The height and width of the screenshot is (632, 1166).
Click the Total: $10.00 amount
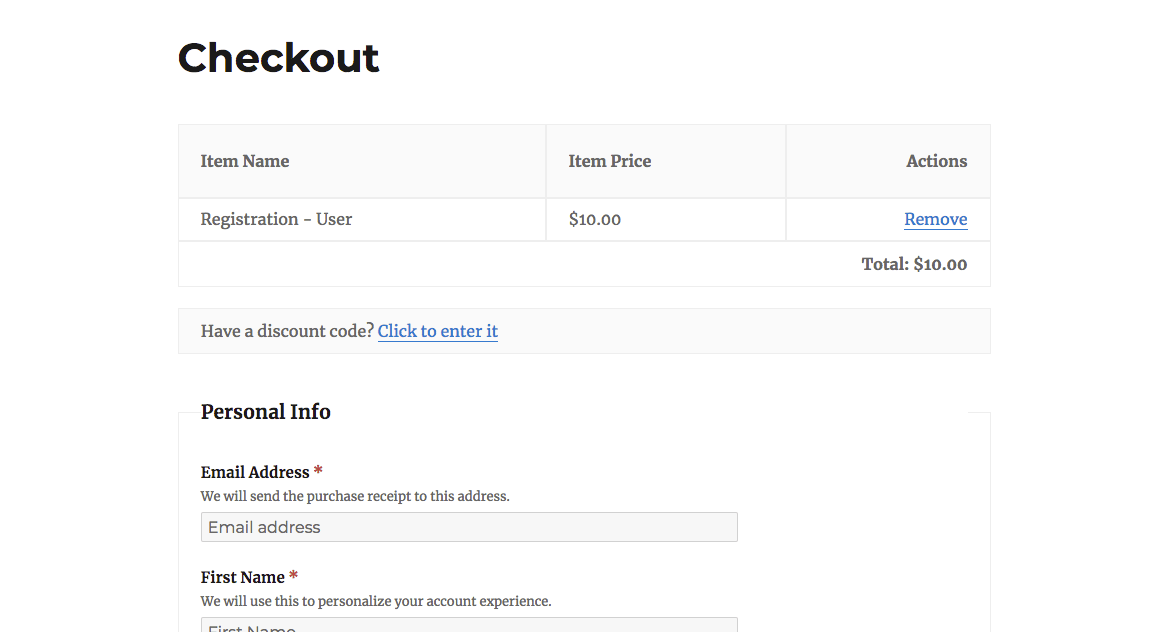[914, 264]
